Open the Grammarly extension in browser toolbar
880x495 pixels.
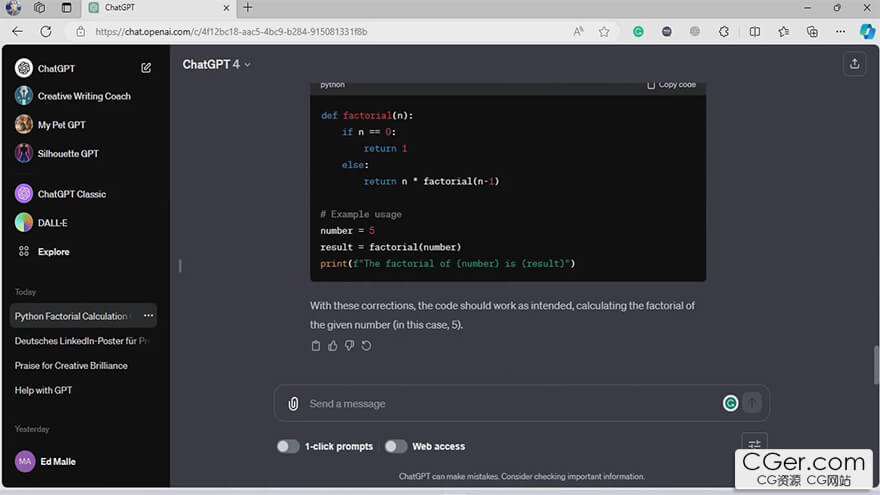(638, 32)
